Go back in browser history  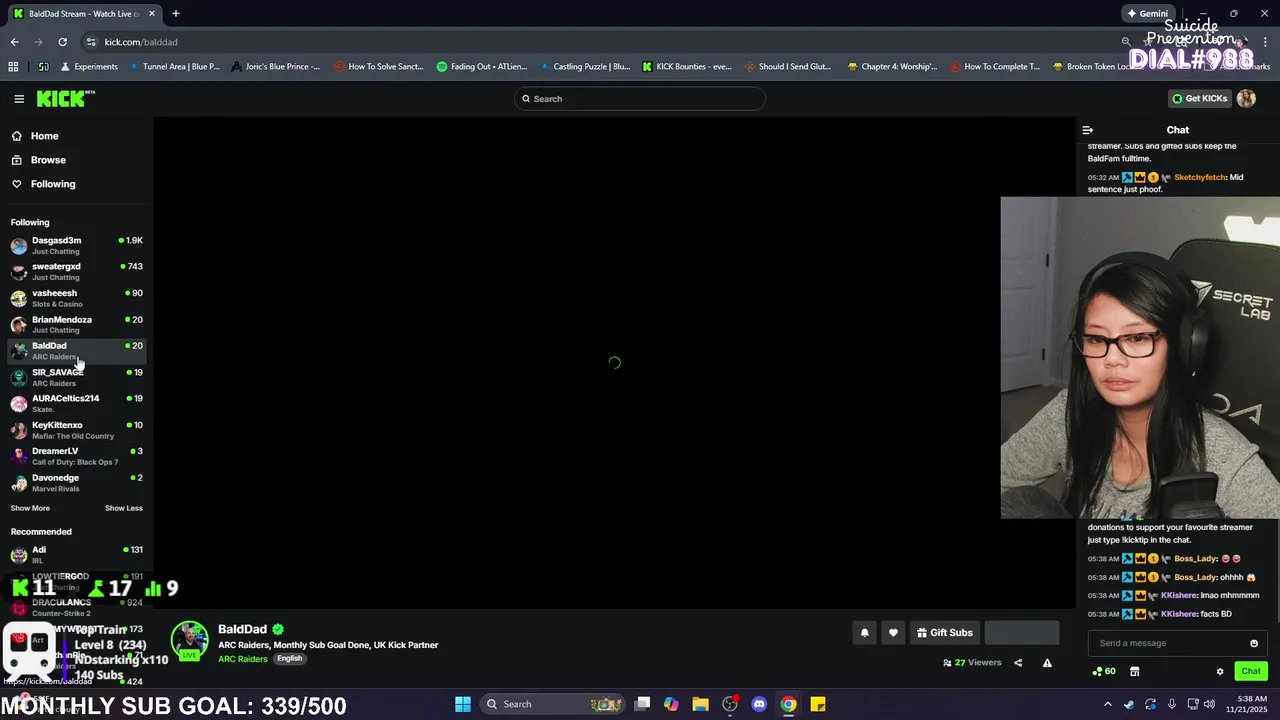coord(14,42)
